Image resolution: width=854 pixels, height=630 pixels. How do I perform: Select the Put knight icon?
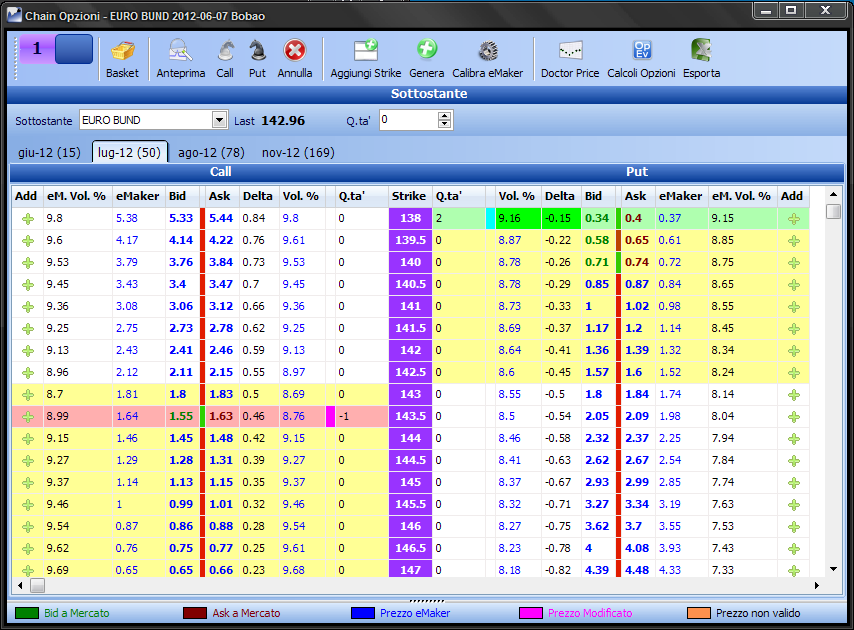[257, 51]
